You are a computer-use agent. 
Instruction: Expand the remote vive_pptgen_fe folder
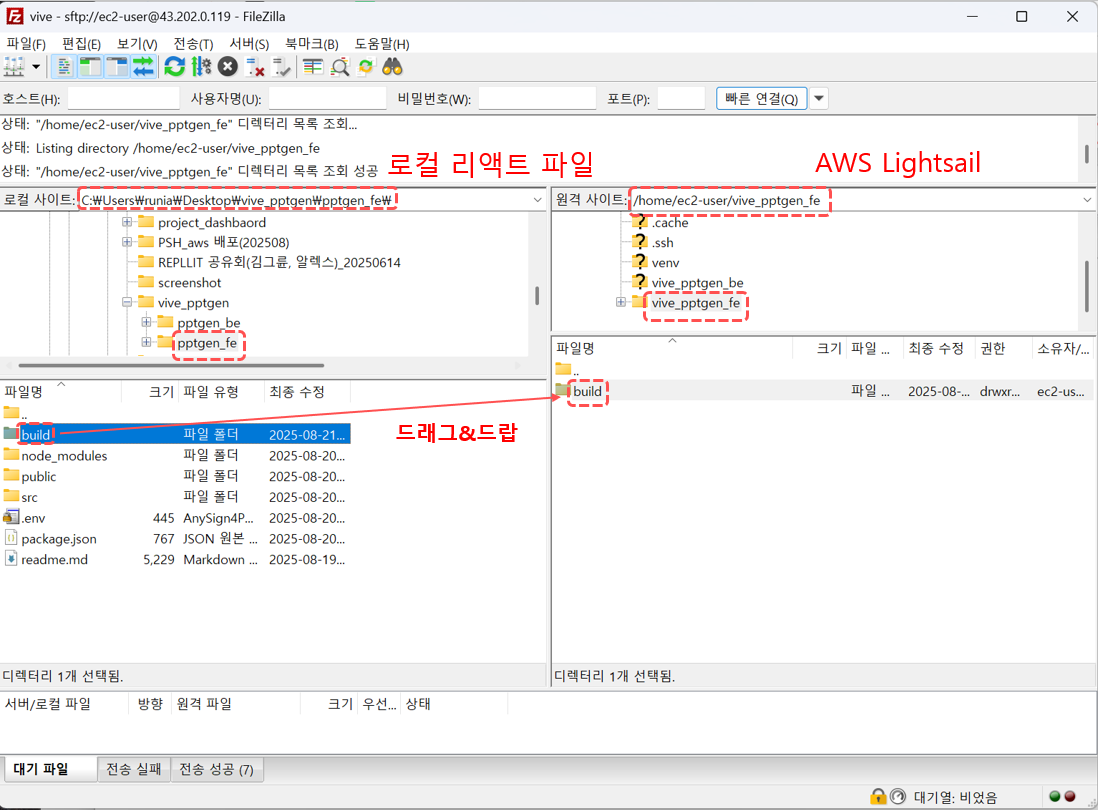click(x=620, y=302)
